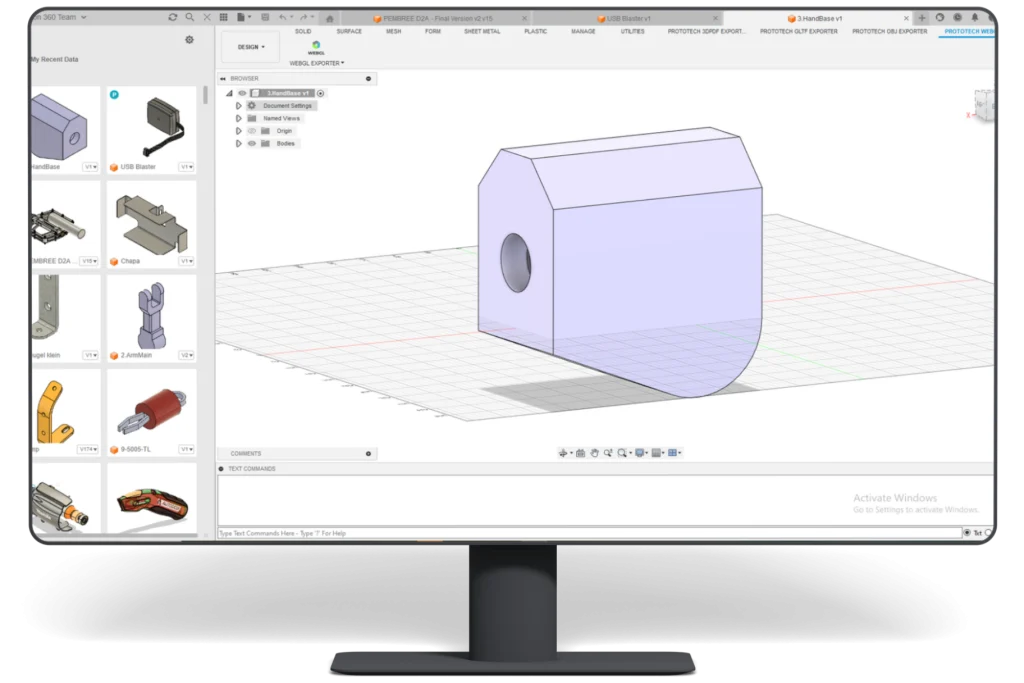The height and width of the screenshot is (683, 1024).
Task: Click the Display Settings icon
Action: (x=640, y=453)
